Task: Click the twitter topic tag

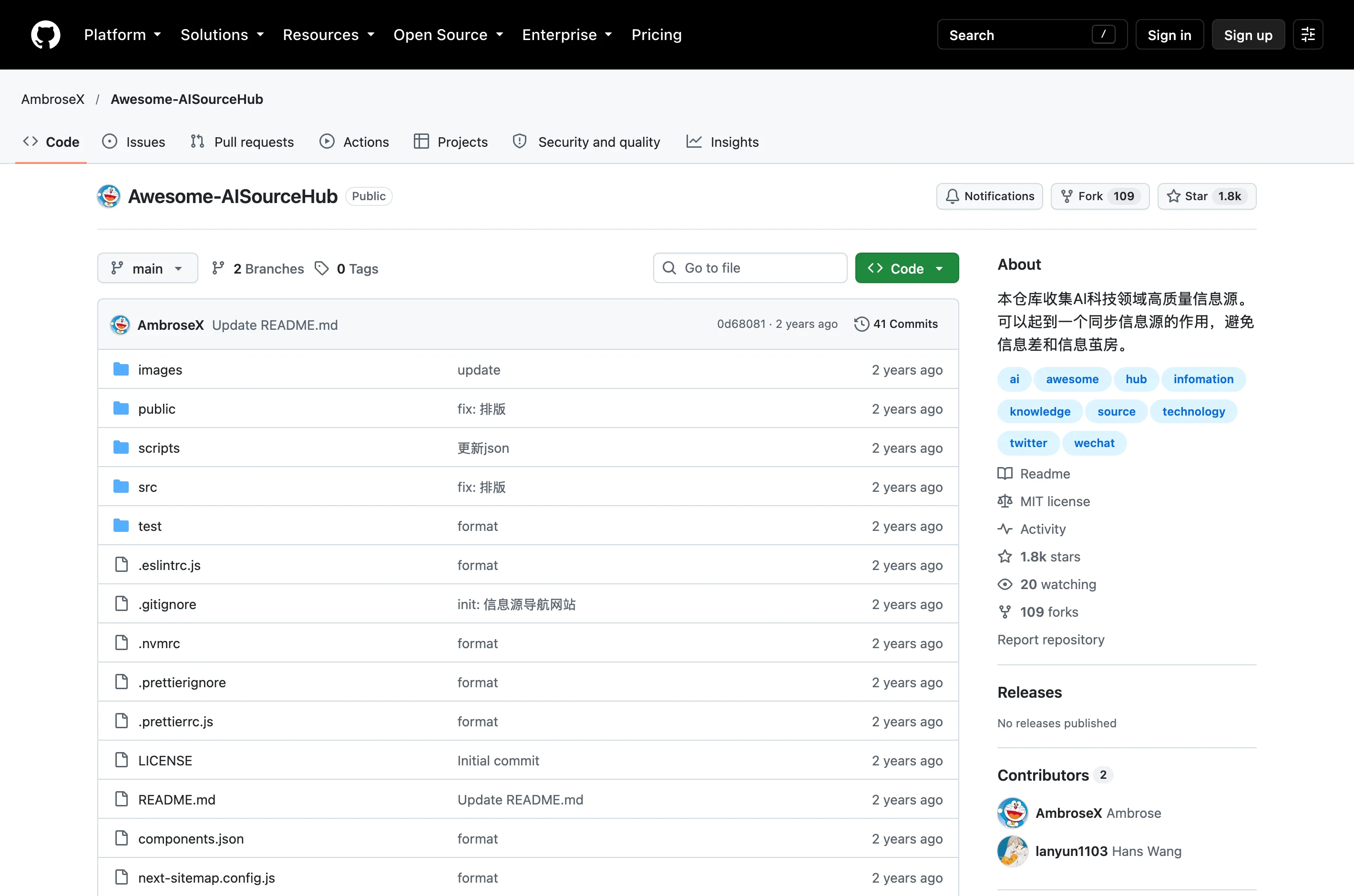Action: click(1028, 443)
